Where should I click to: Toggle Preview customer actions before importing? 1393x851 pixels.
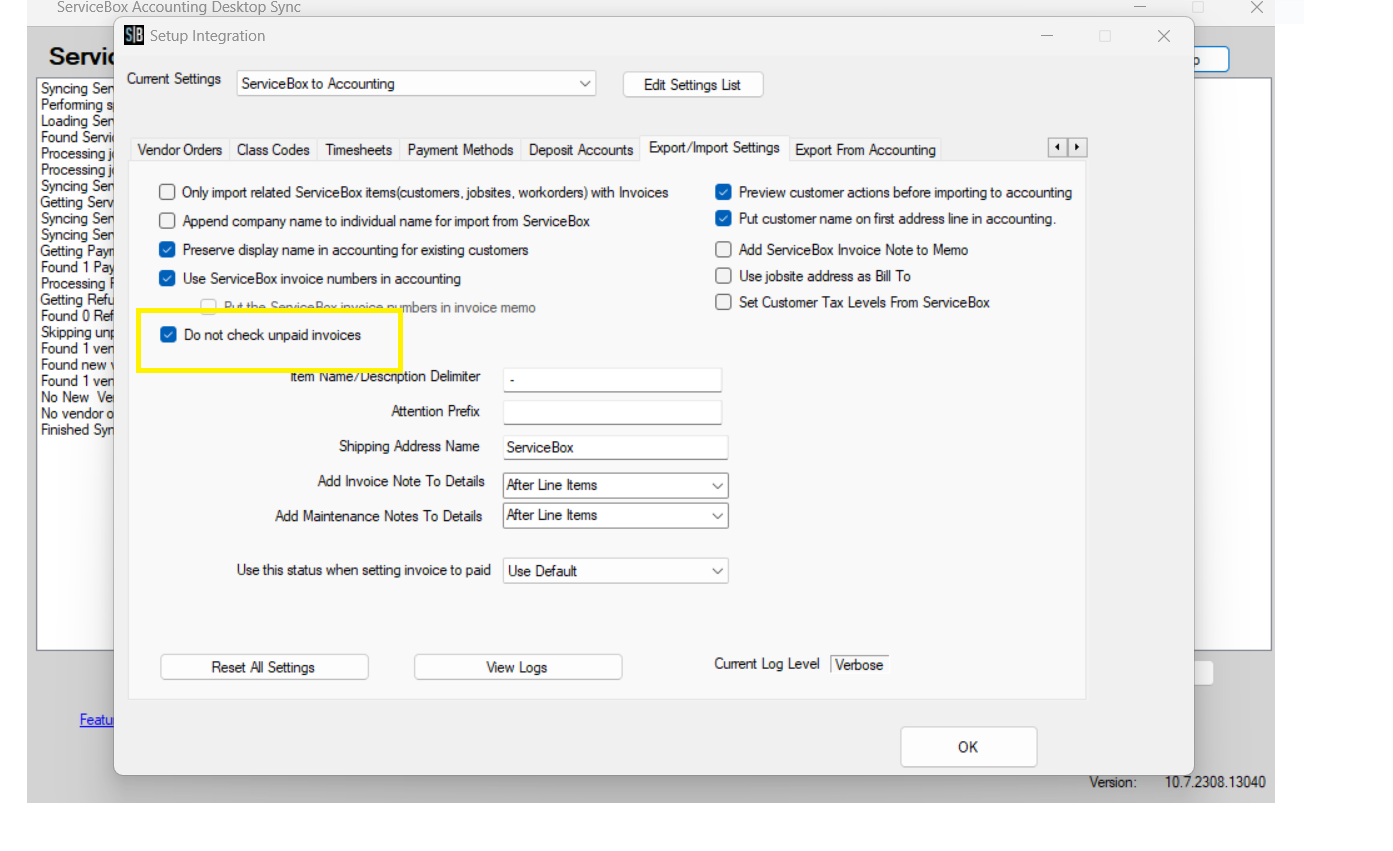723,192
